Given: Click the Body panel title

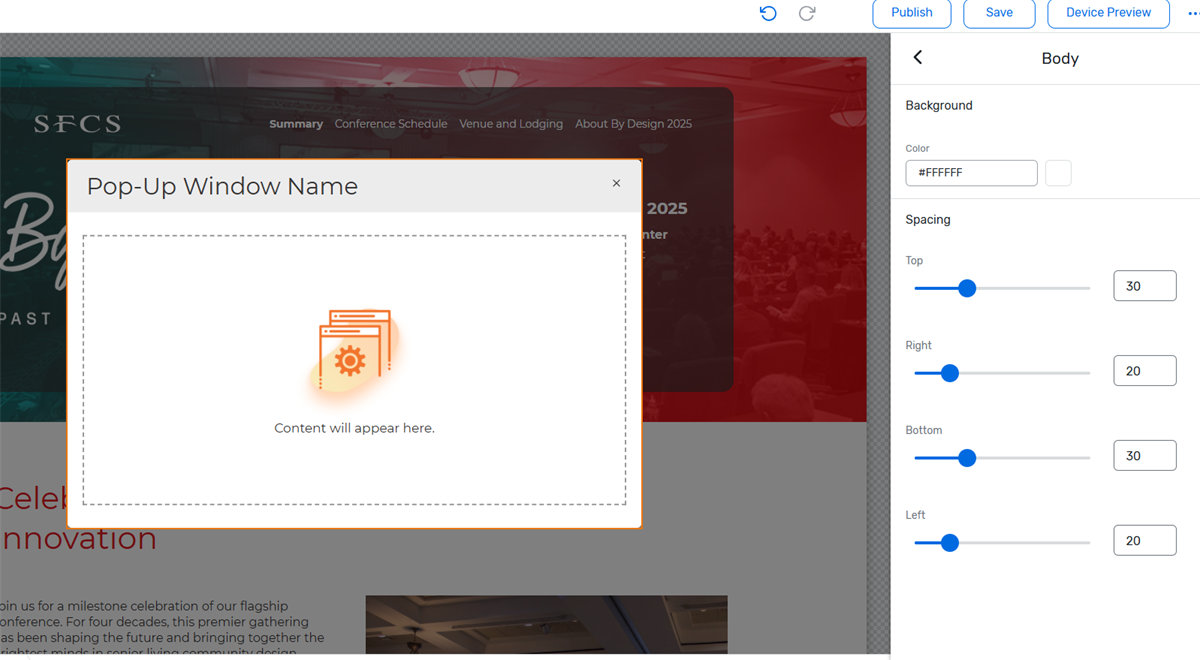Looking at the screenshot, I should 1060,58.
